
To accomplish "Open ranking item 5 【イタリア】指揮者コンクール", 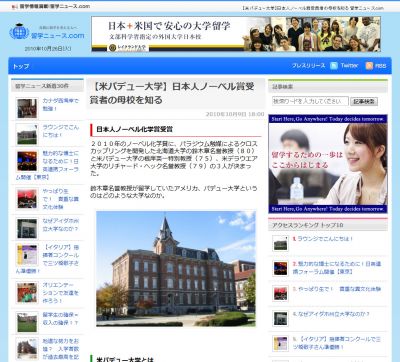I will pos(337,343).
